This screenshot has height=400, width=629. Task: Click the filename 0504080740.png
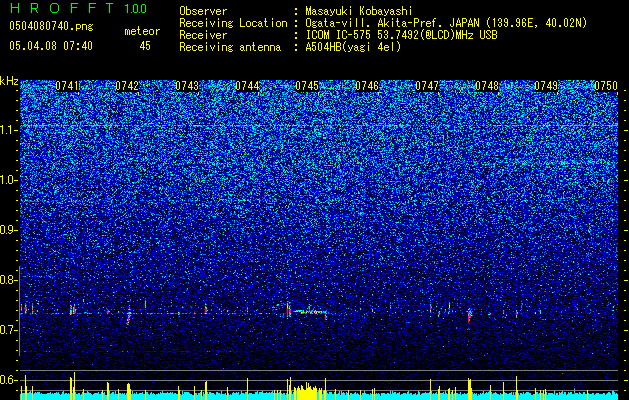(51, 26)
